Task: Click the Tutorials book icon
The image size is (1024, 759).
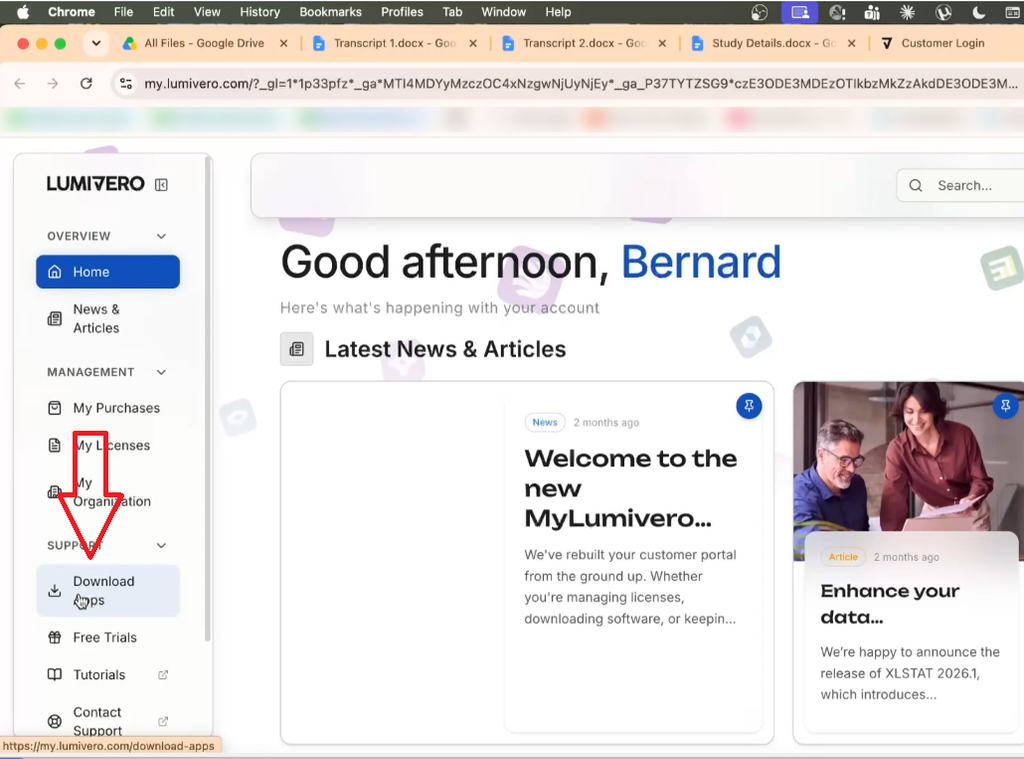Action: click(x=55, y=675)
